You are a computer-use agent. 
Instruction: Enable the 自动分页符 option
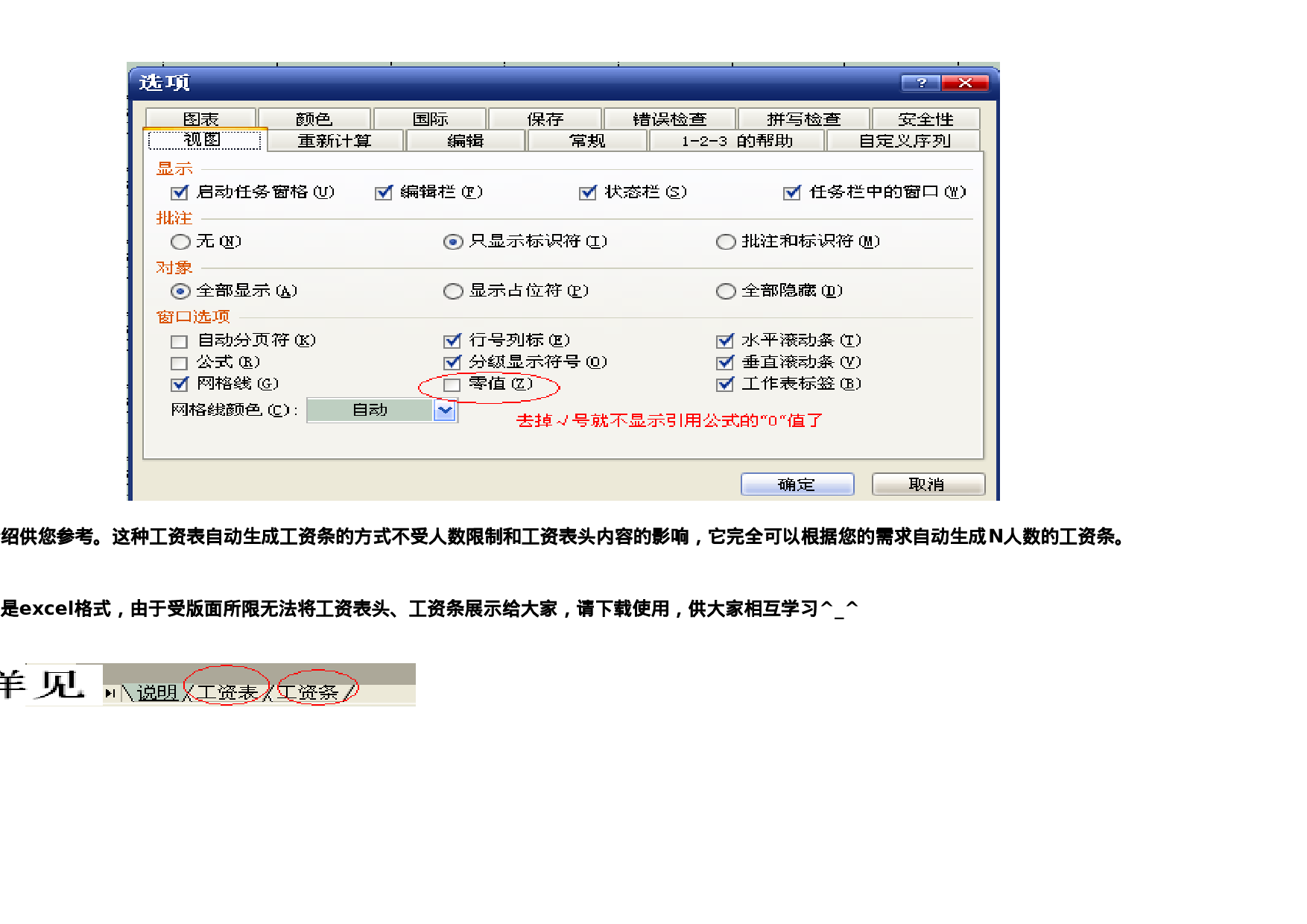(179, 341)
